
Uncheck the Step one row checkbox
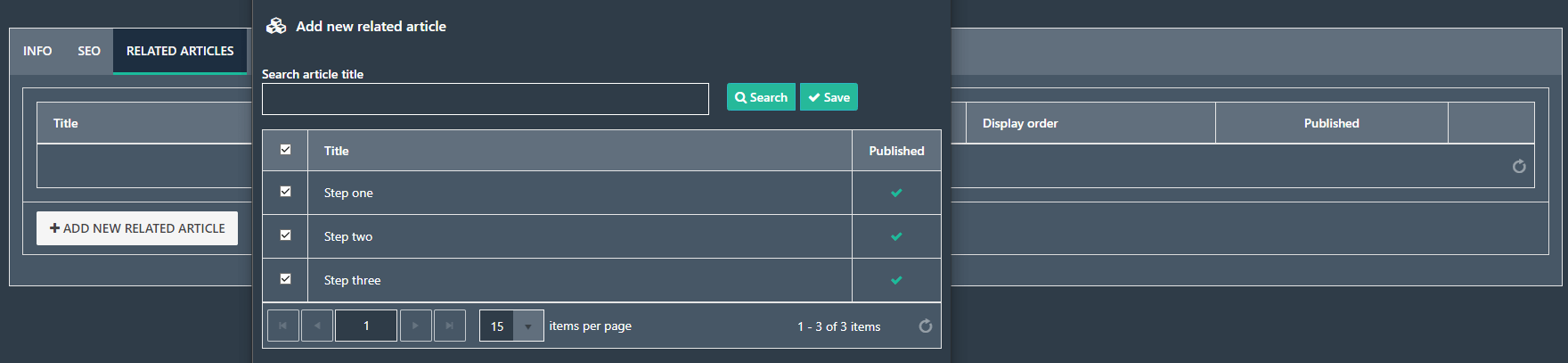tap(285, 191)
